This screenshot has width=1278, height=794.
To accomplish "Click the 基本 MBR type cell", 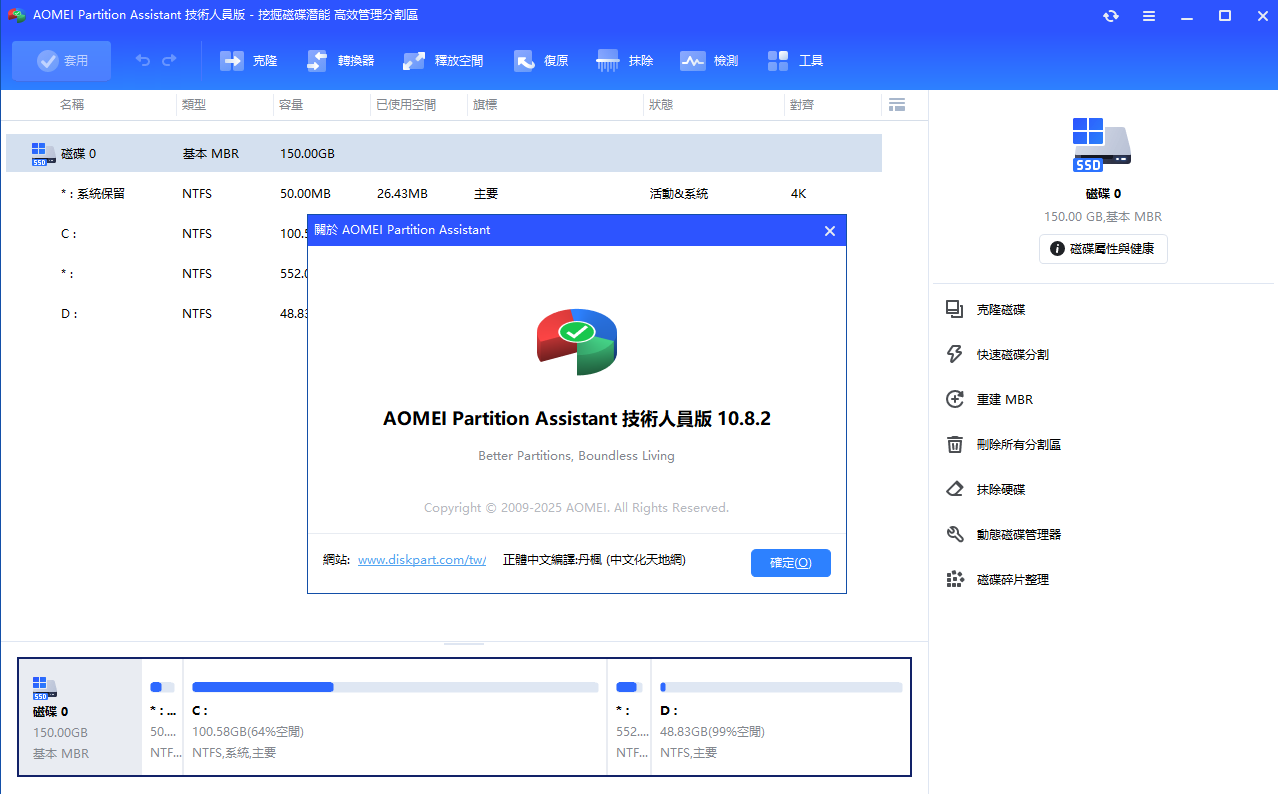I will (211, 154).
